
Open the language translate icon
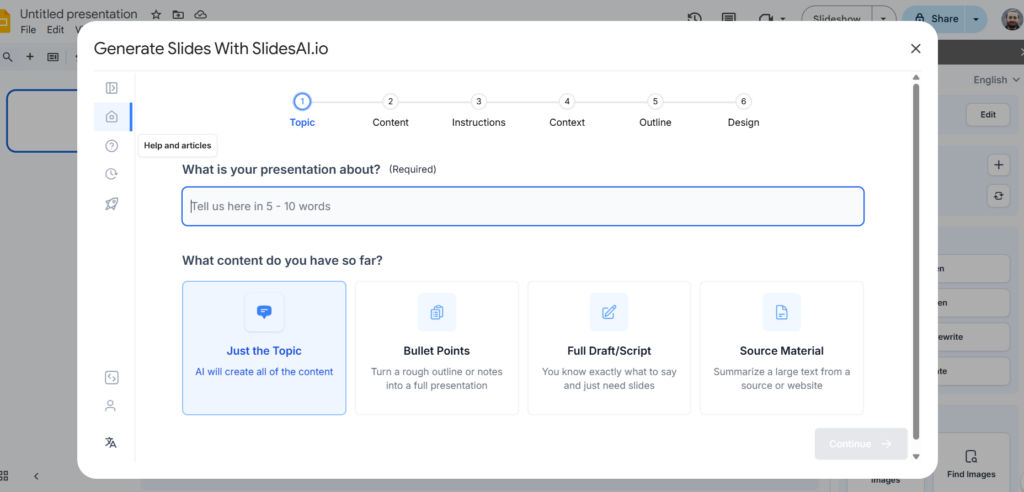click(111, 442)
